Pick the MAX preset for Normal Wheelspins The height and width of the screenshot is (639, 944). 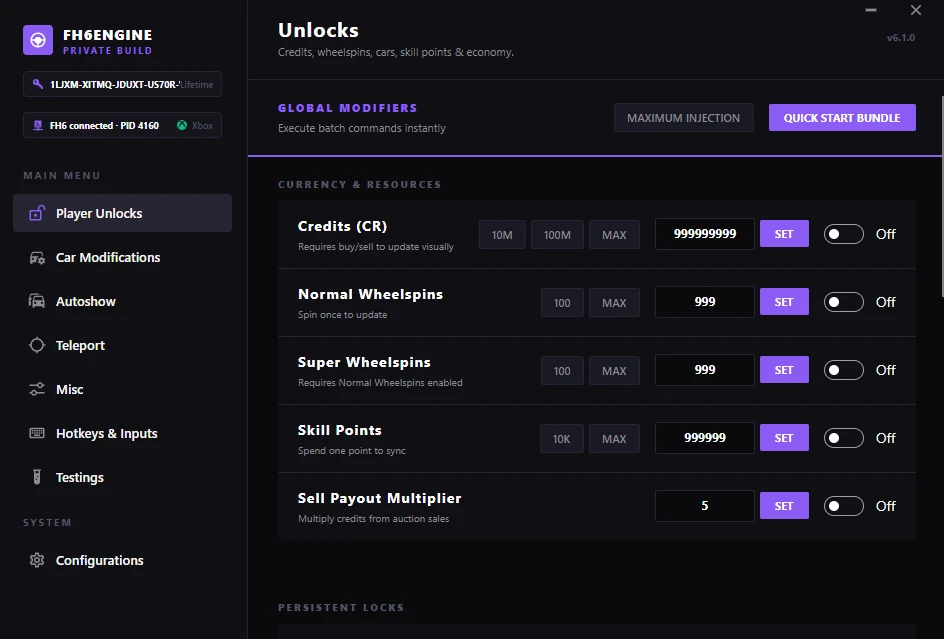pos(614,303)
